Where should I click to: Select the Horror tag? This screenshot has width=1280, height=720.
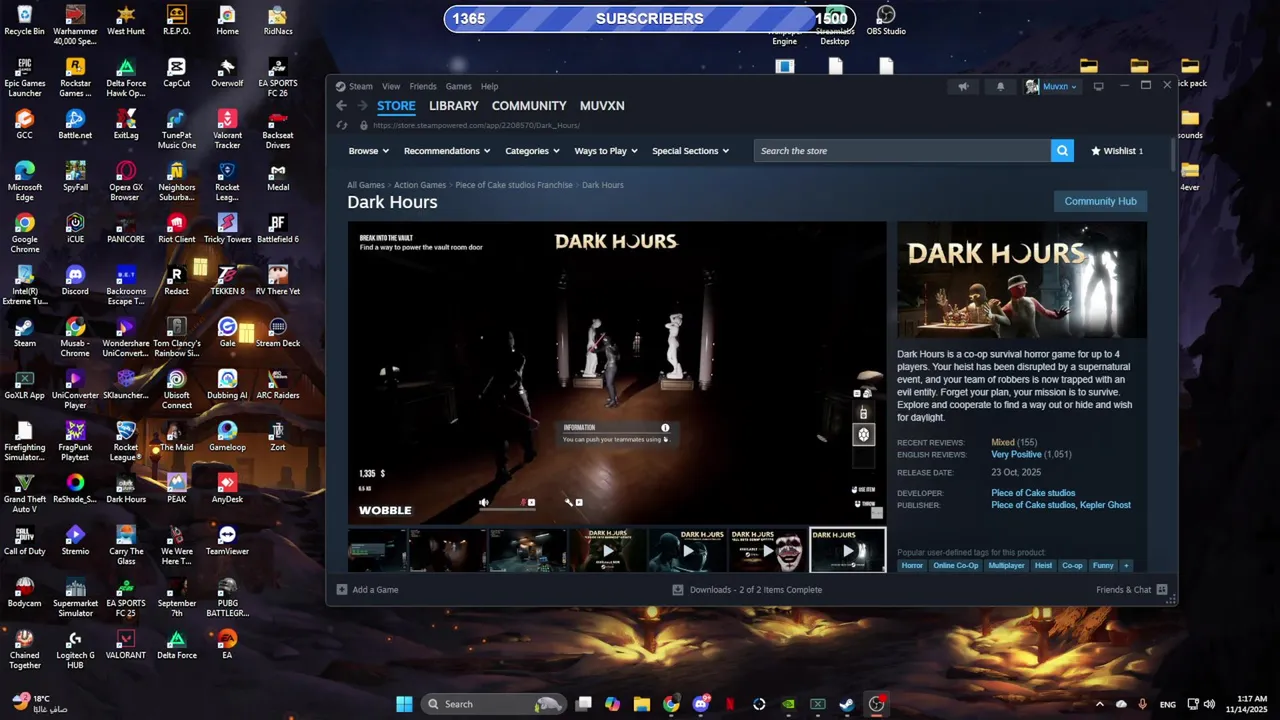click(x=912, y=566)
